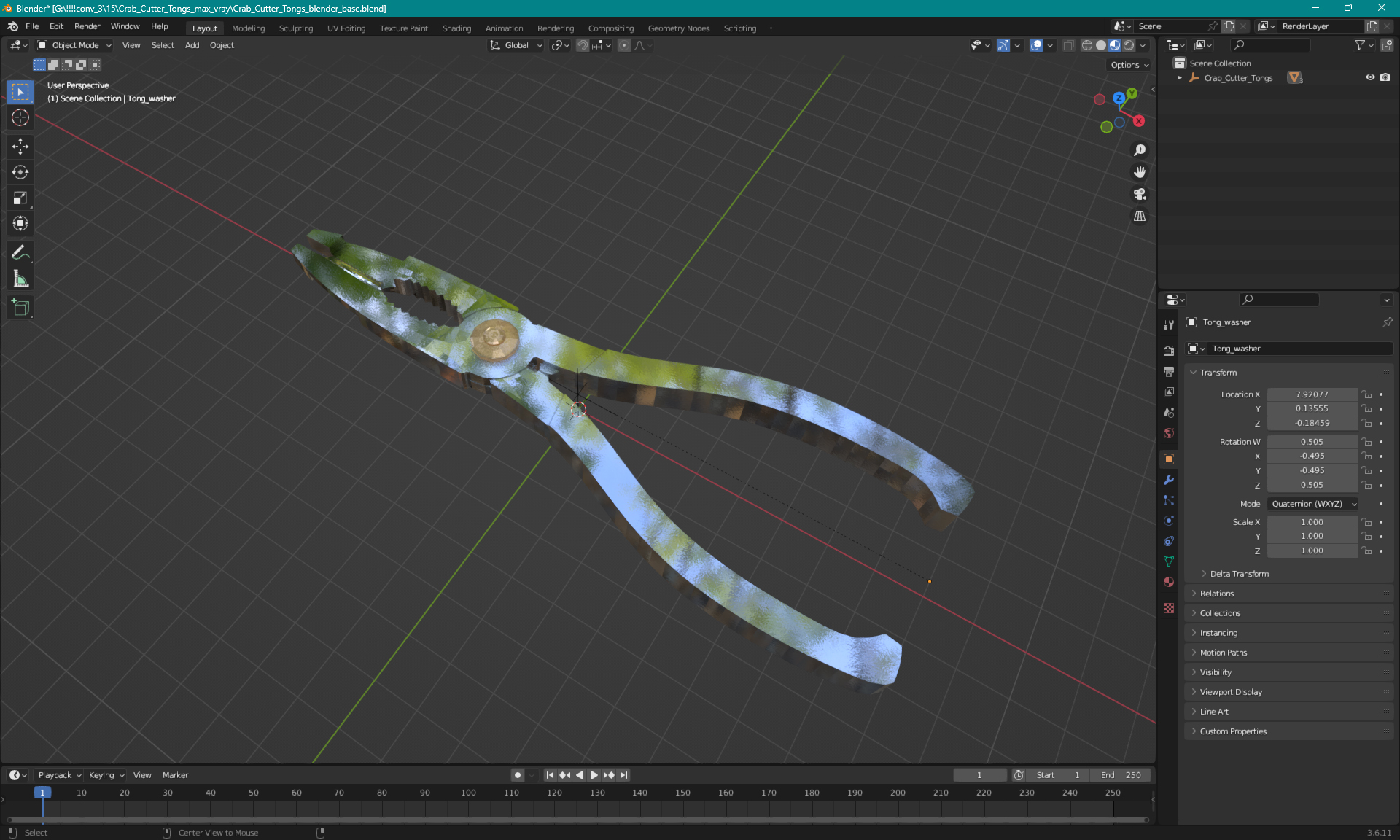The image size is (1400, 840).
Task: Open the viewport Add menu
Action: 192,45
